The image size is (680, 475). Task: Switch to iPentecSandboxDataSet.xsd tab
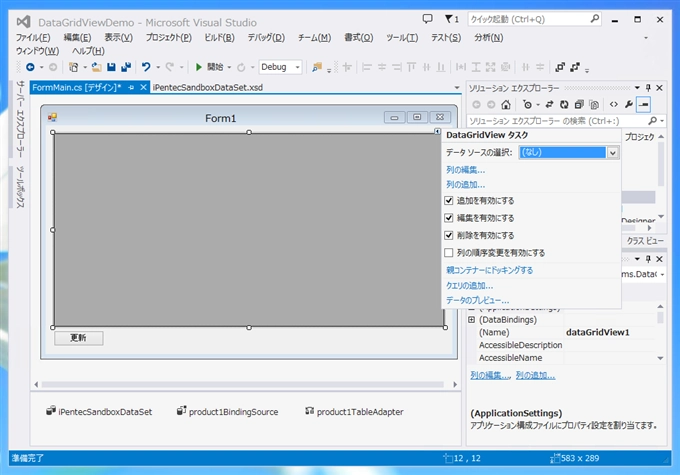pyautogui.click(x=209, y=87)
